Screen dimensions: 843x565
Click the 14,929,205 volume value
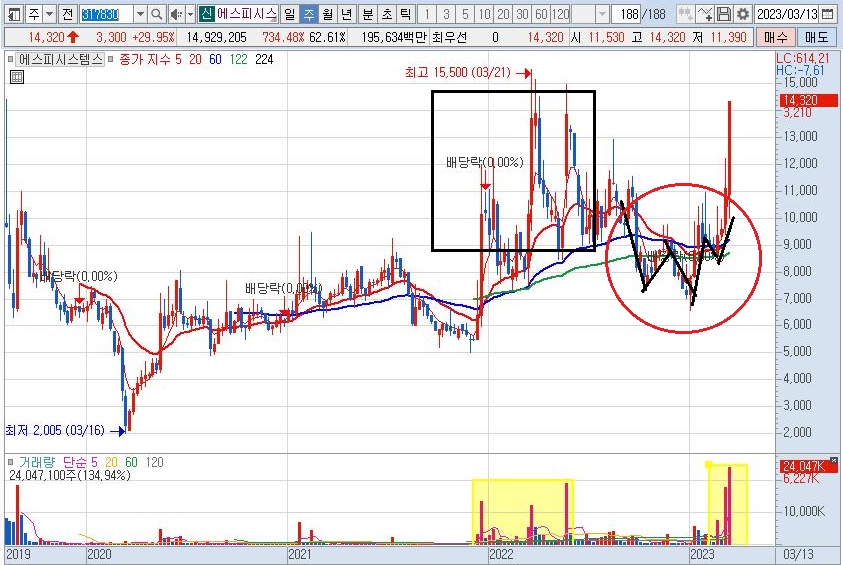tap(216, 38)
